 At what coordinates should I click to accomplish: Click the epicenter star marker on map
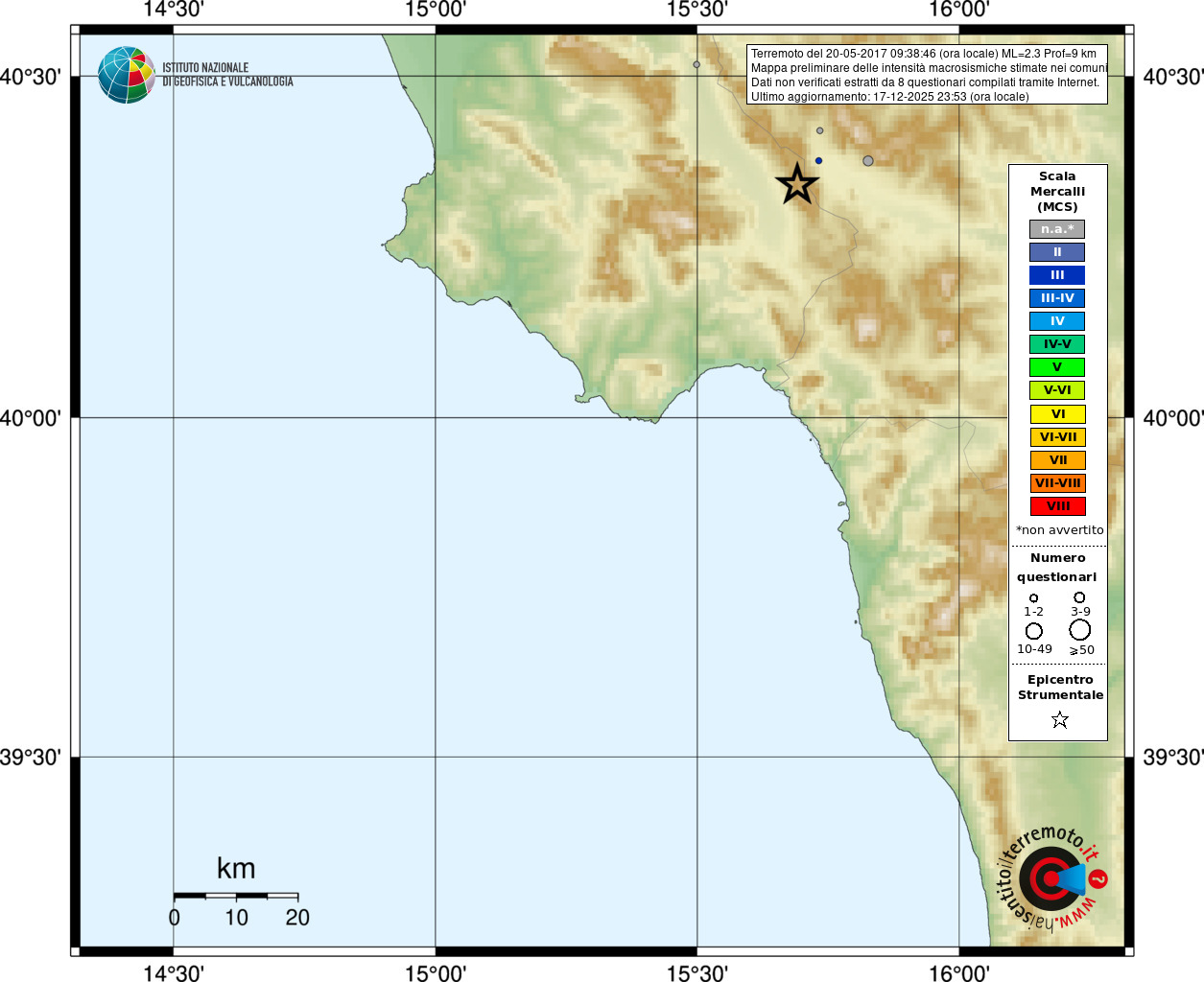click(x=797, y=183)
